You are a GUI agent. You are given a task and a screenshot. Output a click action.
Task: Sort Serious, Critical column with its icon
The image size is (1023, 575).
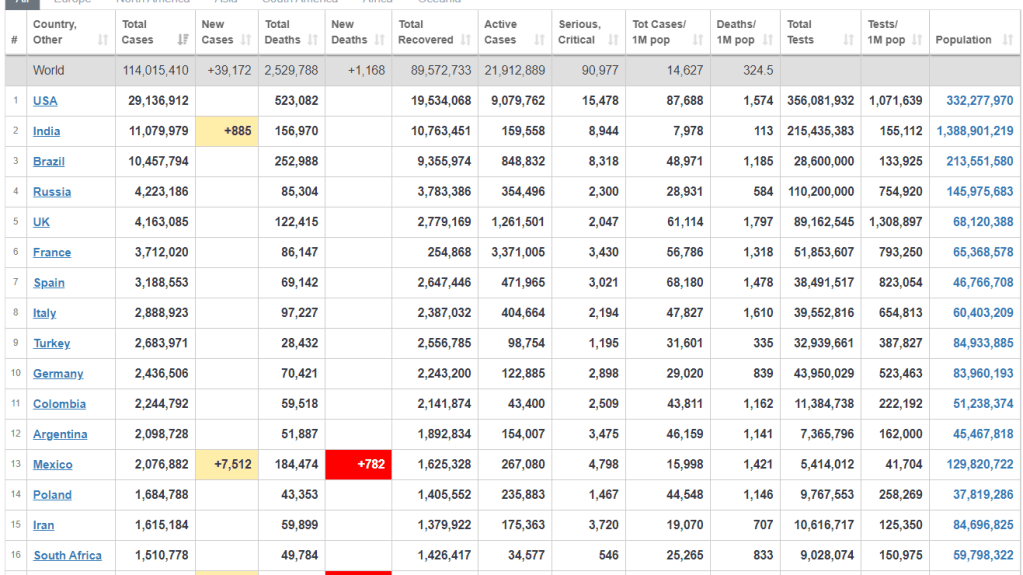pos(615,40)
